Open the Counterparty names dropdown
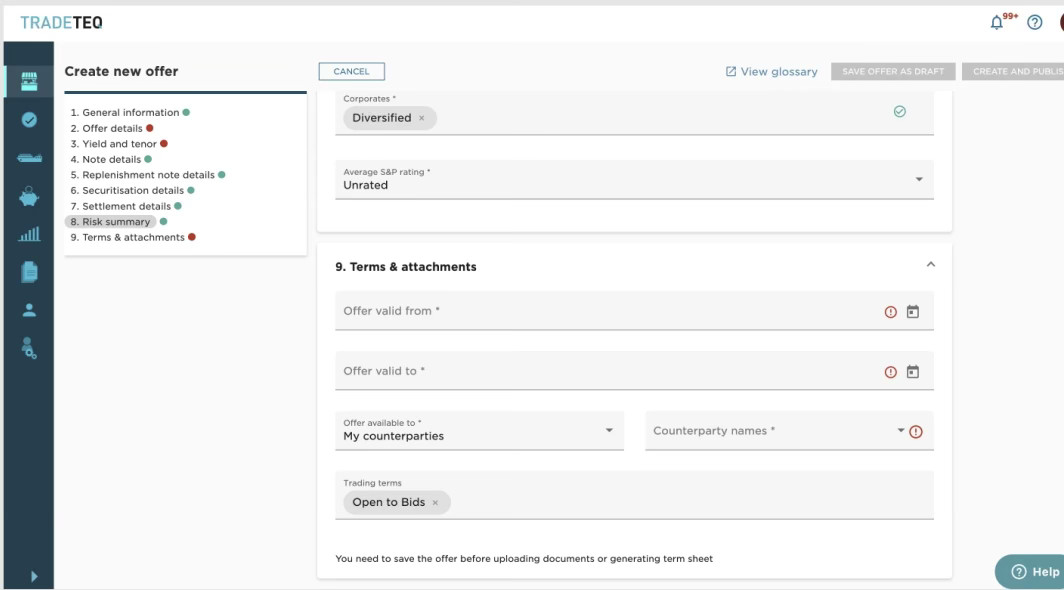 click(x=790, y=430)
